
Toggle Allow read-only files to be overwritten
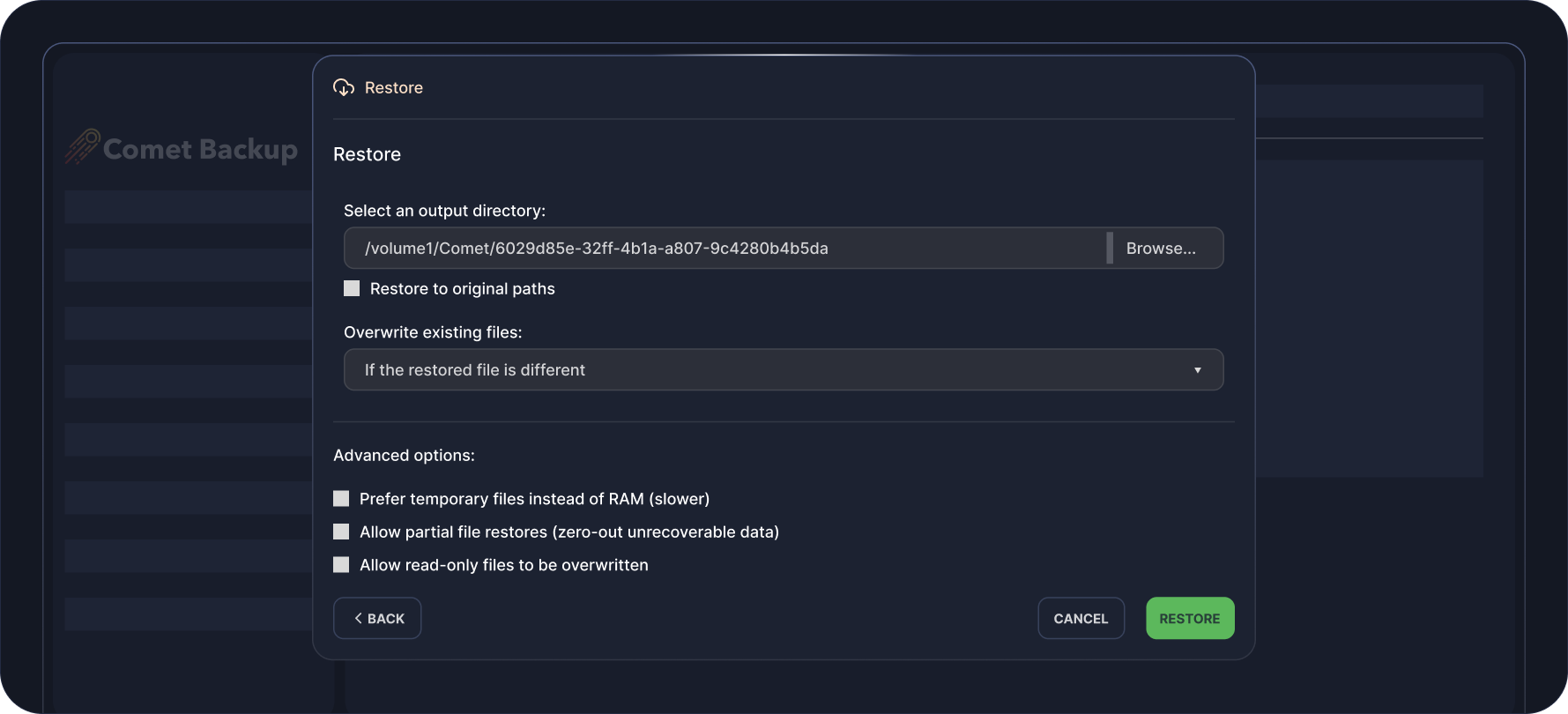click(341, 565)
